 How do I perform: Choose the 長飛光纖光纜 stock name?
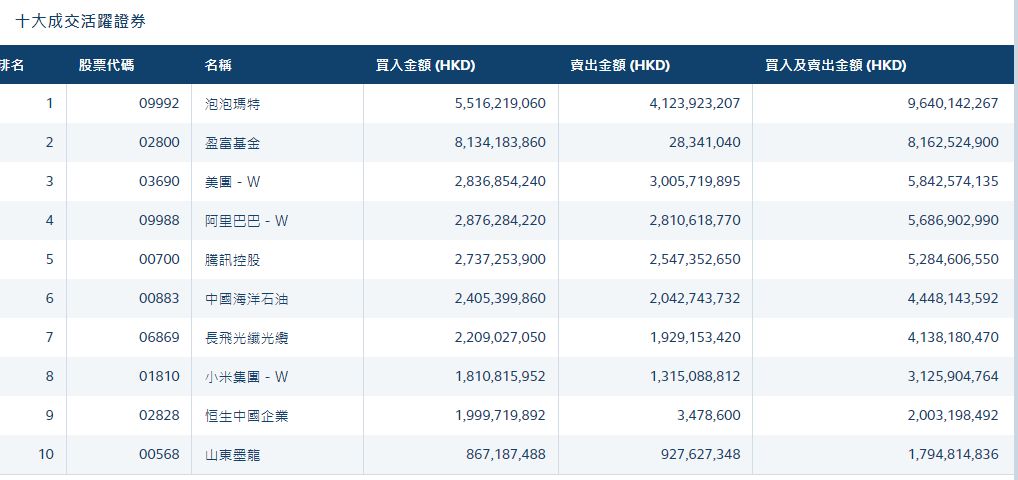(246, 338)
